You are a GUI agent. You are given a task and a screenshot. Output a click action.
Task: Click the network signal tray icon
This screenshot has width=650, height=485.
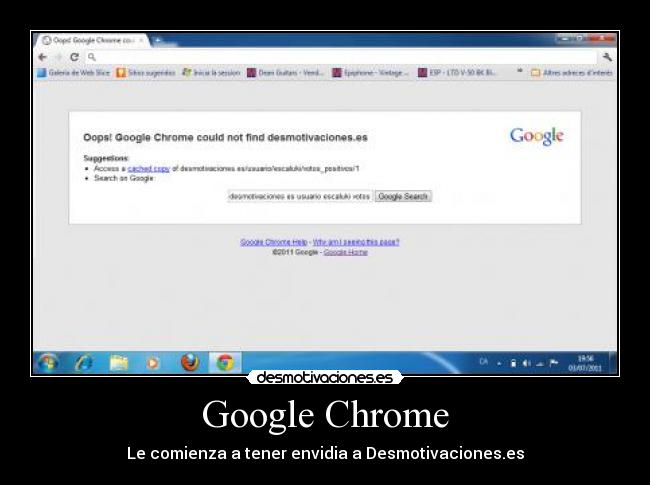(539, 364)
